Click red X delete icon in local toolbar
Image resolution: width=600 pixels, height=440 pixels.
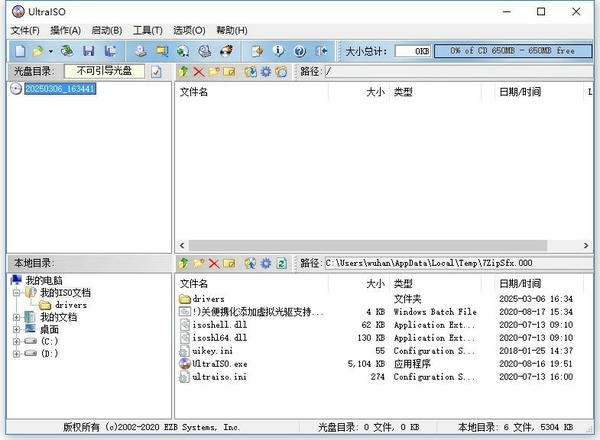(214, 263)
